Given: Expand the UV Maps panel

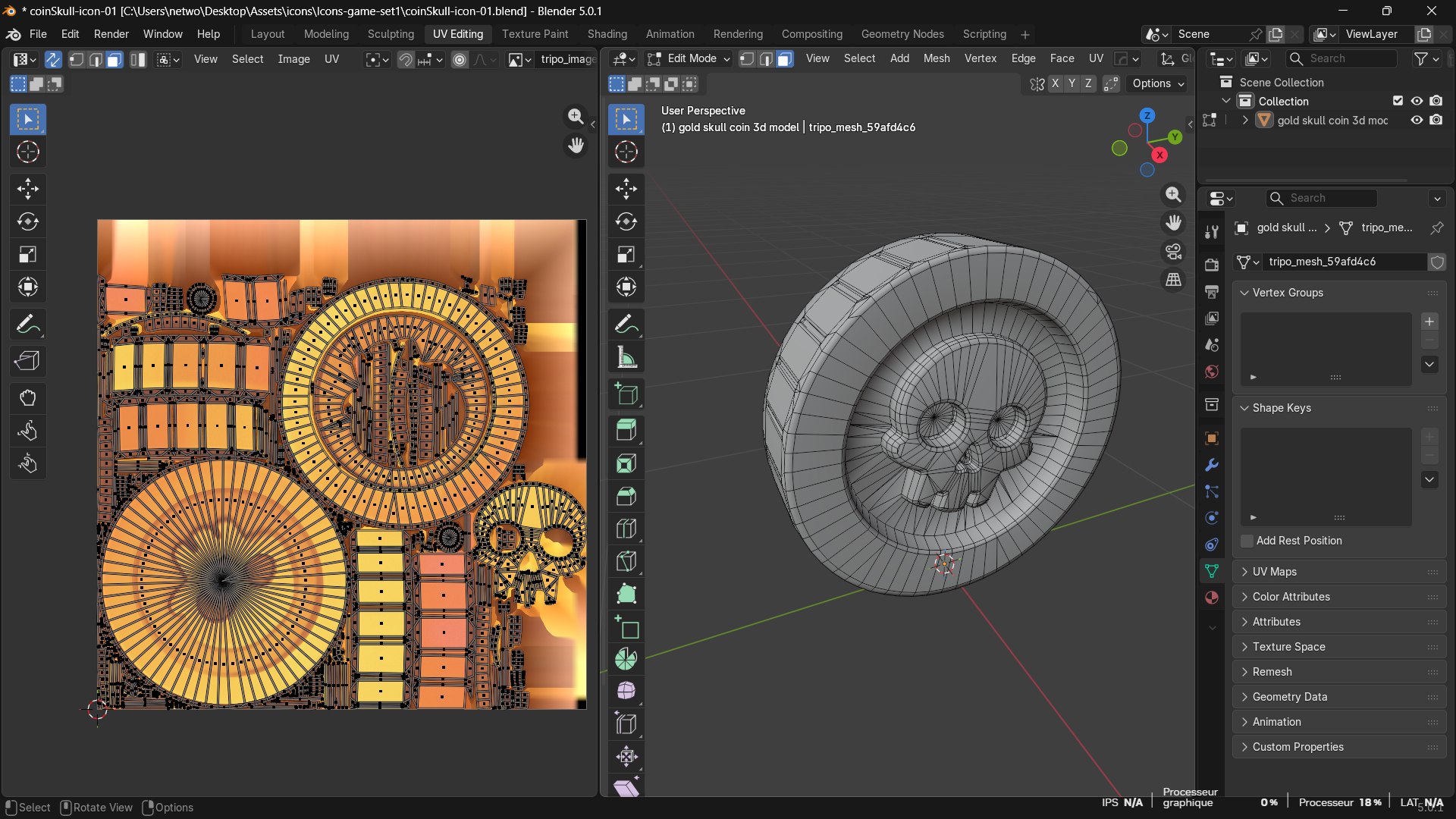Looking at the screenshot, I should coord(1339,572).
